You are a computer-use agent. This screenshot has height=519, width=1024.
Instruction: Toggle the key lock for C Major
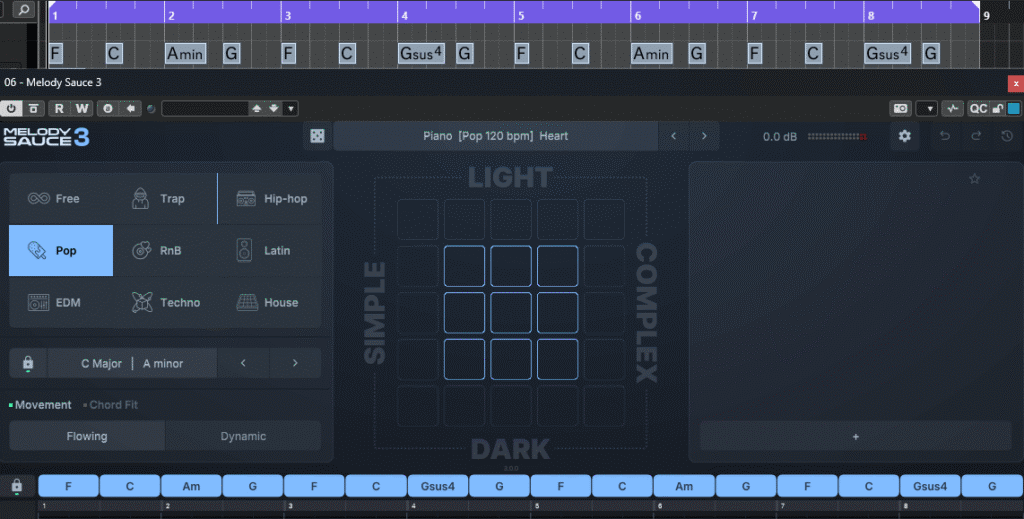click(x=28, y=364)
